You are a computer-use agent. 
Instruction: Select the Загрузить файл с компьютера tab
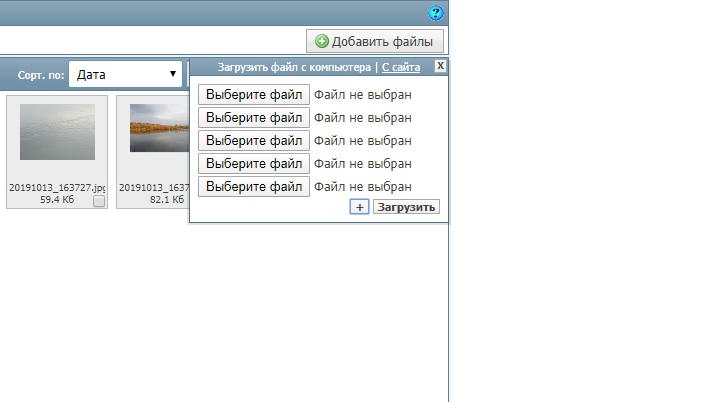(294, 67)
